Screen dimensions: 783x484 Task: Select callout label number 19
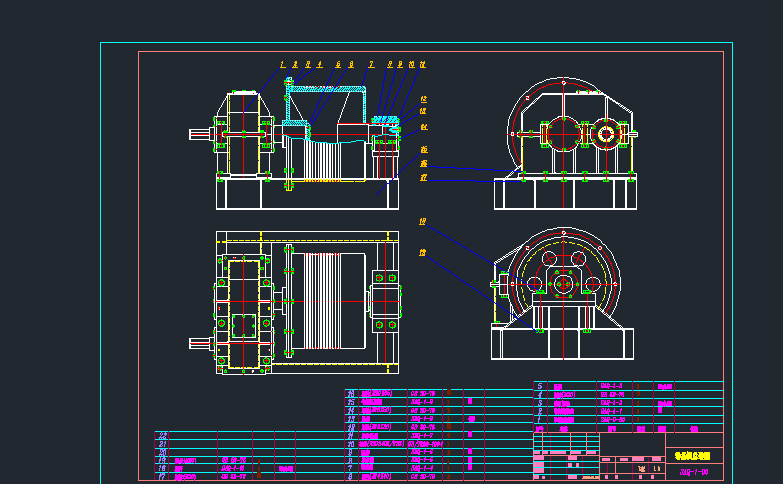tap(422, 253)
